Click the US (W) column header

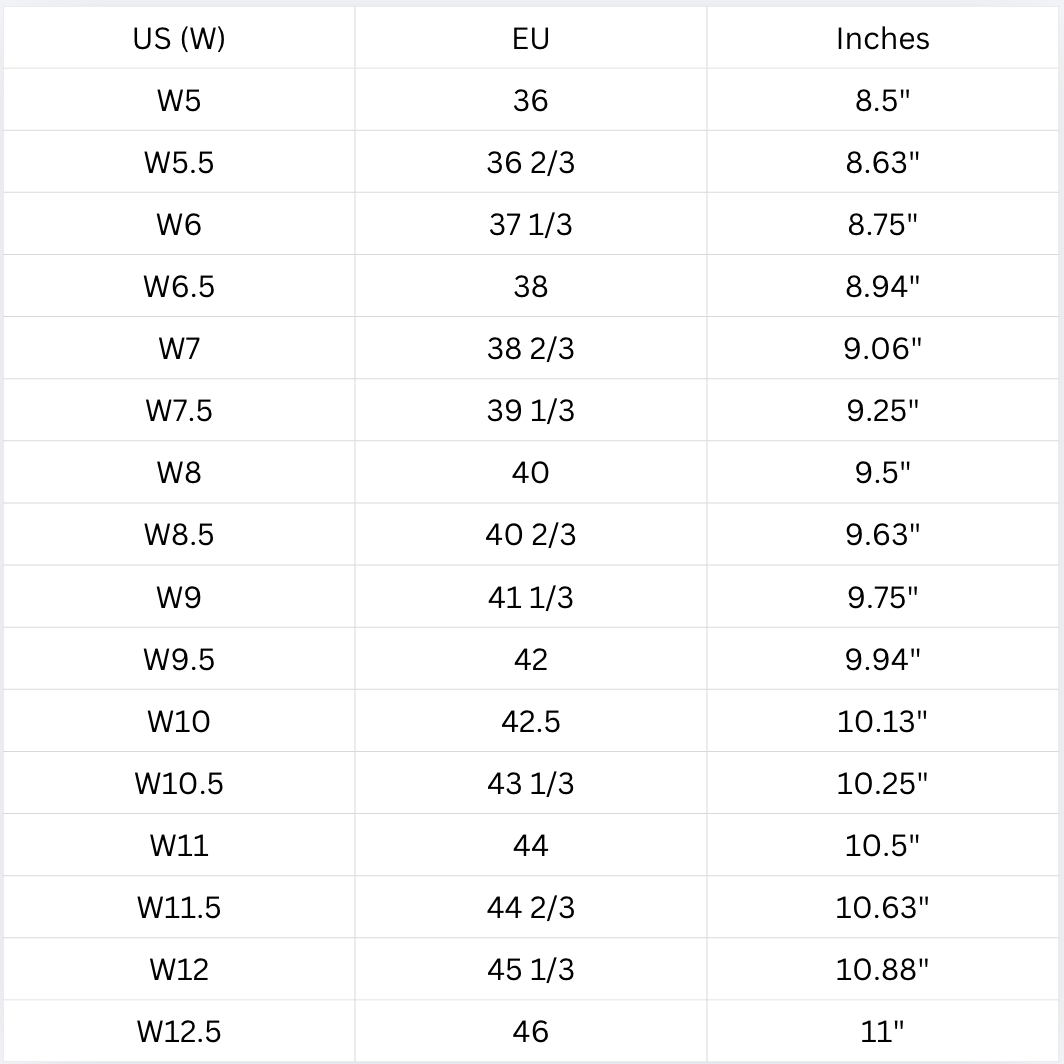pyautogui.click(x=179, y=38)
